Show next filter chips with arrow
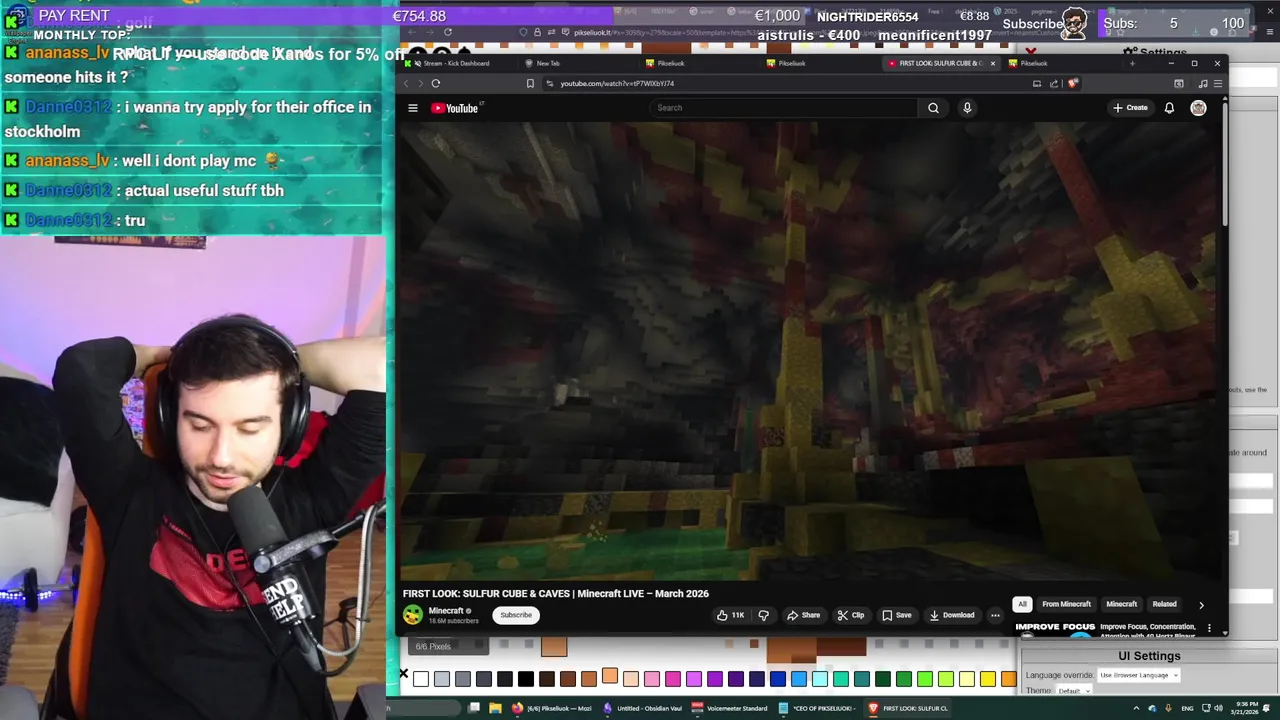 pos(1201,604)
